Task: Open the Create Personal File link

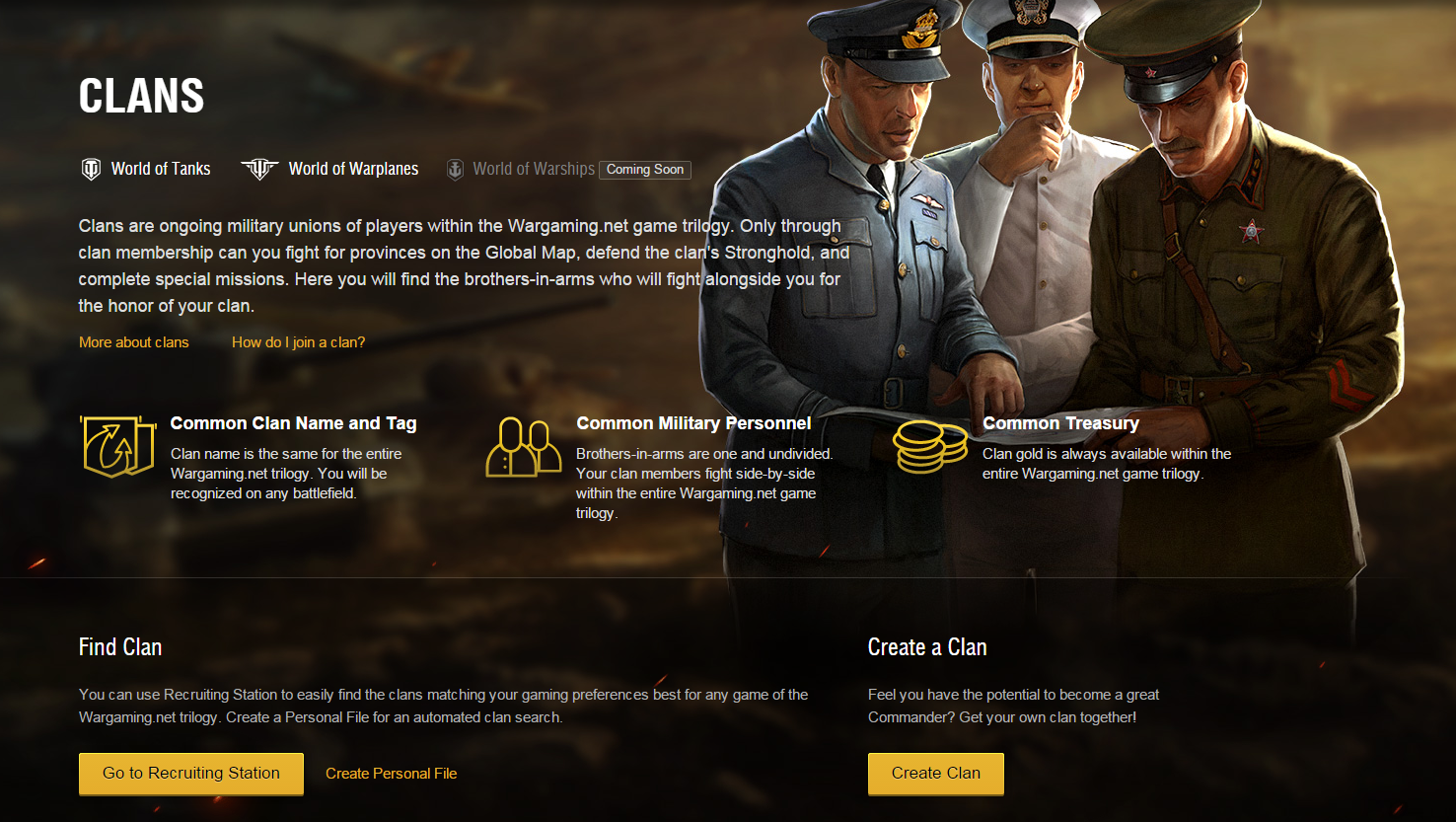Action: click(392, 774)
